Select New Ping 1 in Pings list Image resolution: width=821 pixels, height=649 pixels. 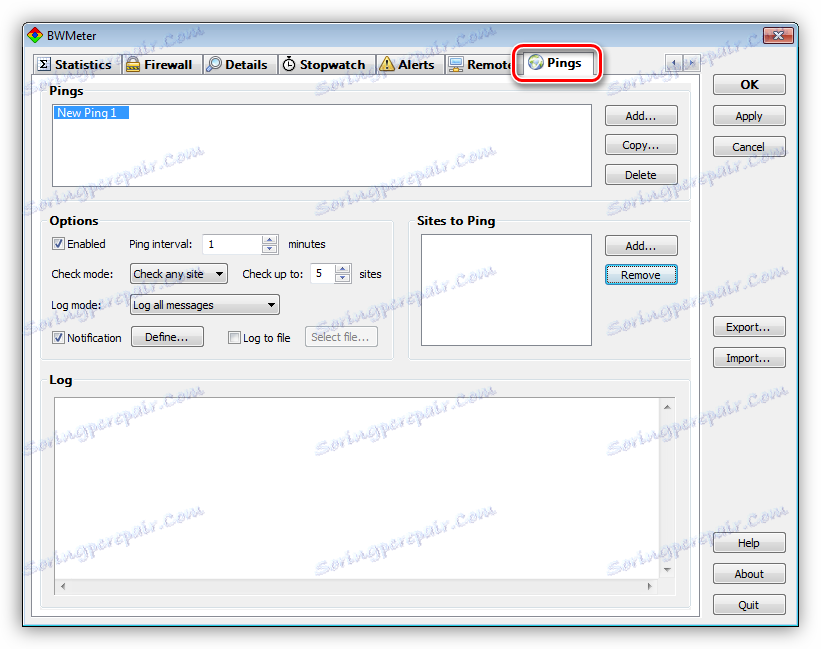point(91,113)
